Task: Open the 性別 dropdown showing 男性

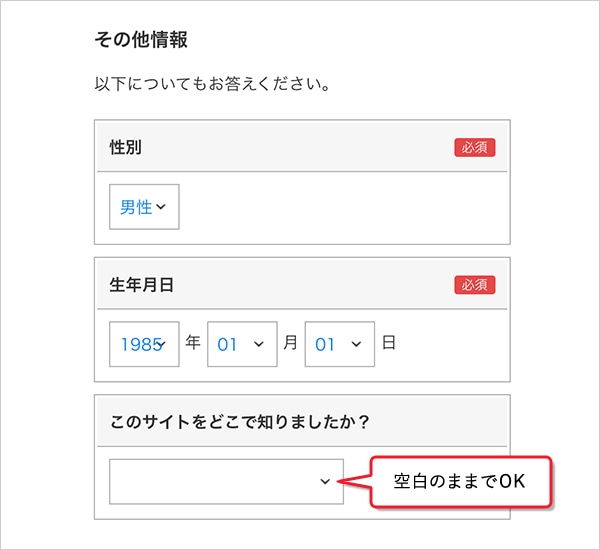Action: click(144, 207)
